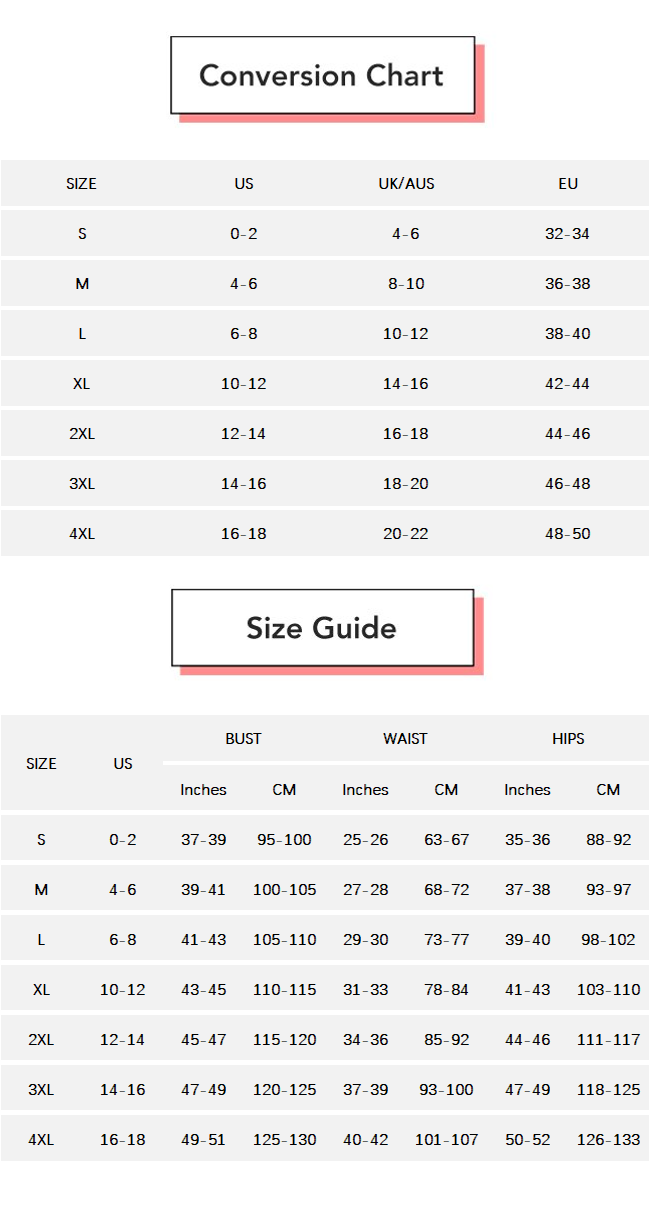Select the 2XL label in Size Guide
The height and width of the screenshot is (1206, 649).
click(x=41, y=1040)
